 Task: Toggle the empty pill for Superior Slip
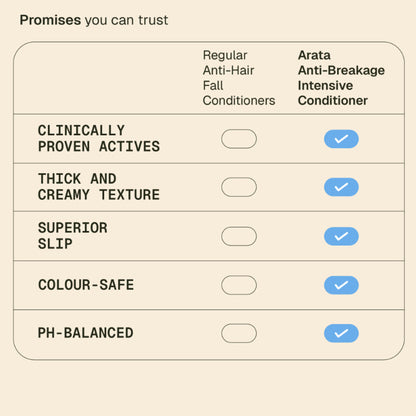(x=239, y=236)
